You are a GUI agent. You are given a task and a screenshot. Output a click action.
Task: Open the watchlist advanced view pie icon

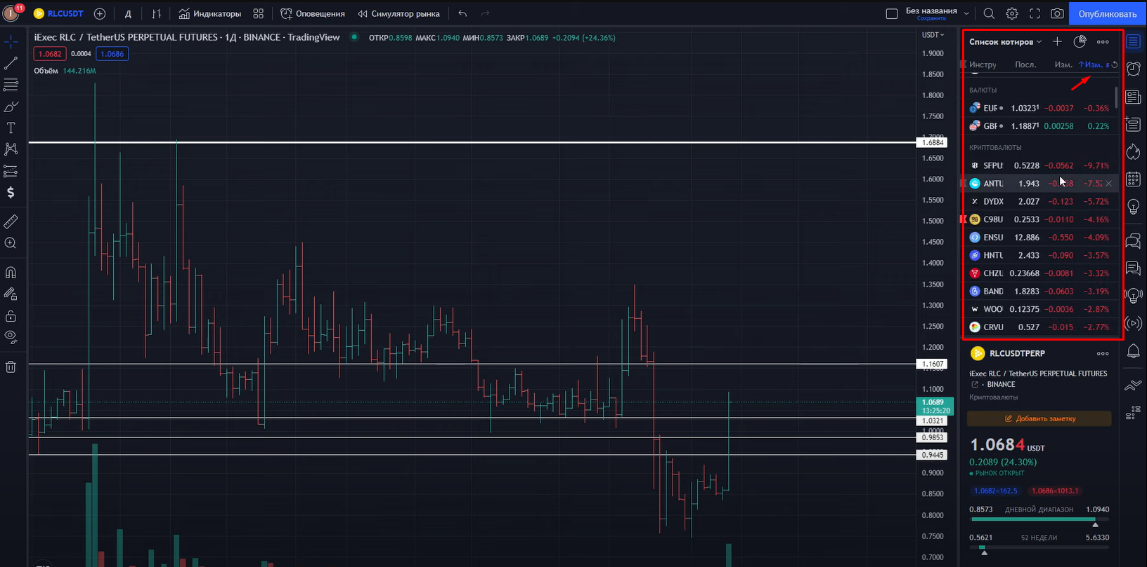[1080, 42]
